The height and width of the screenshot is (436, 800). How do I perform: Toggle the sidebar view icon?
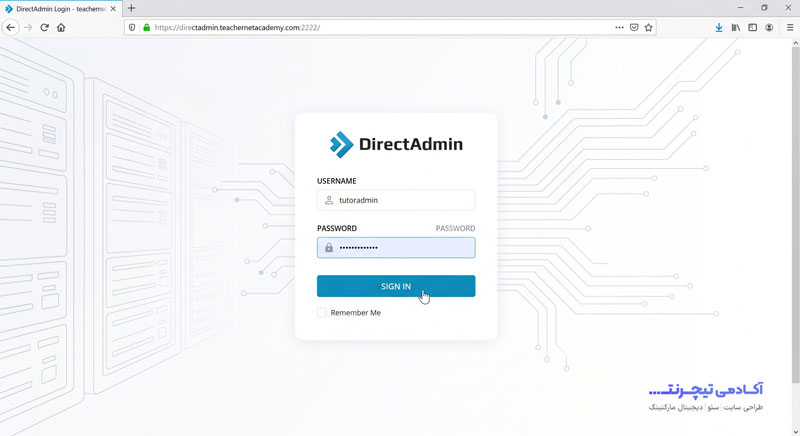752,28
